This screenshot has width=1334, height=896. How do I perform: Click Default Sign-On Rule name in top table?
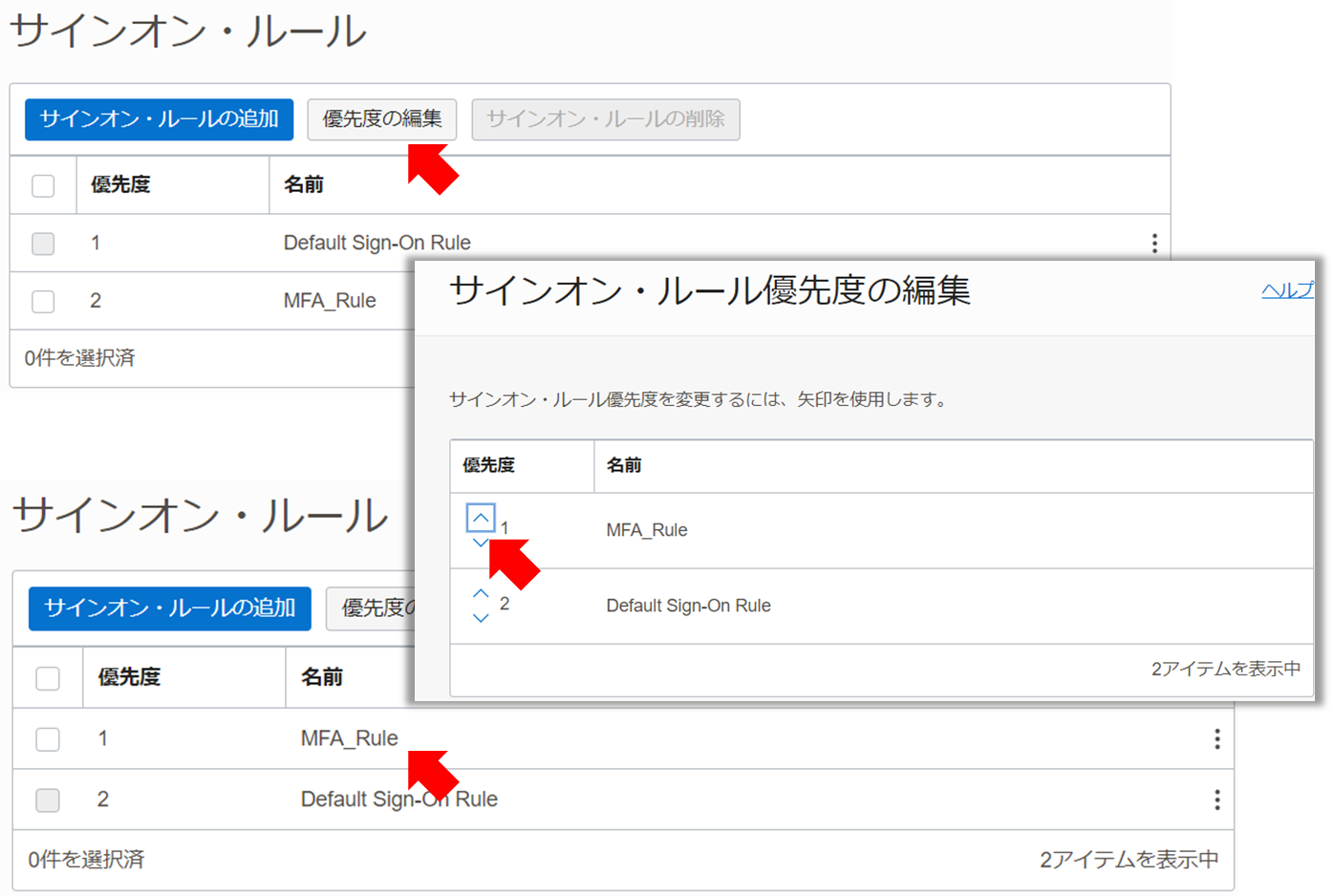tap(377, 243)
